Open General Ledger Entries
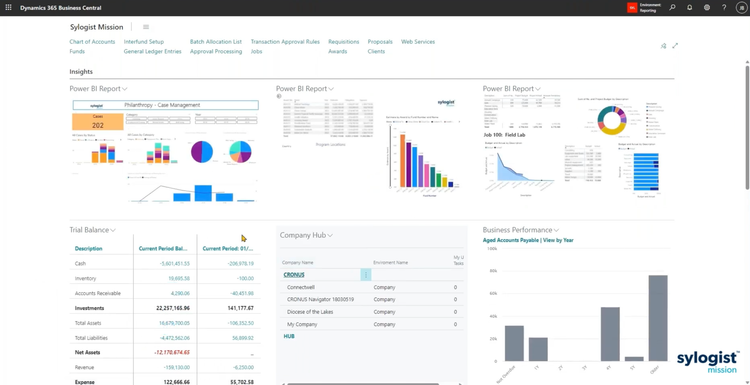Screen dimensions: 750x385 [x=153, y=51]
